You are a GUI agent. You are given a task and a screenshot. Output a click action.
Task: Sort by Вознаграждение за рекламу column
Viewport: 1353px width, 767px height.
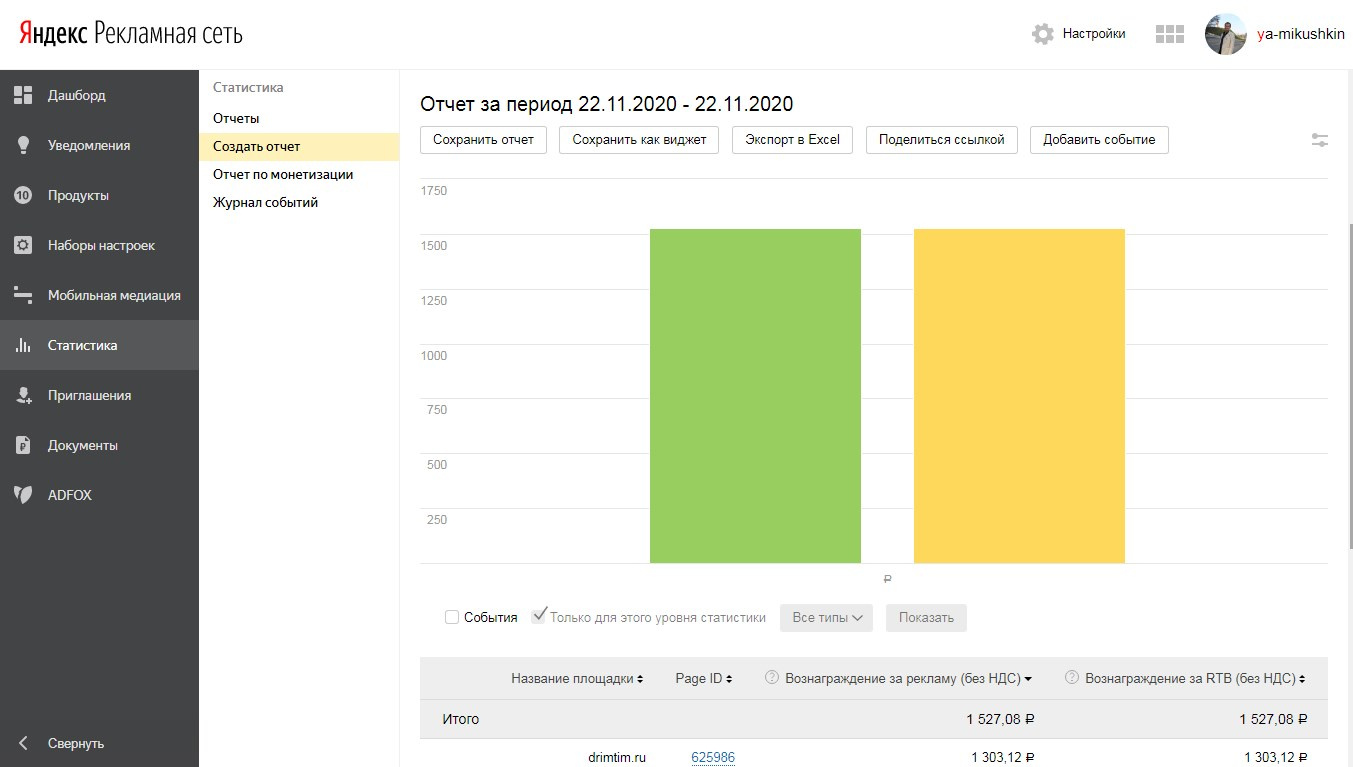(x=908, y=678)
